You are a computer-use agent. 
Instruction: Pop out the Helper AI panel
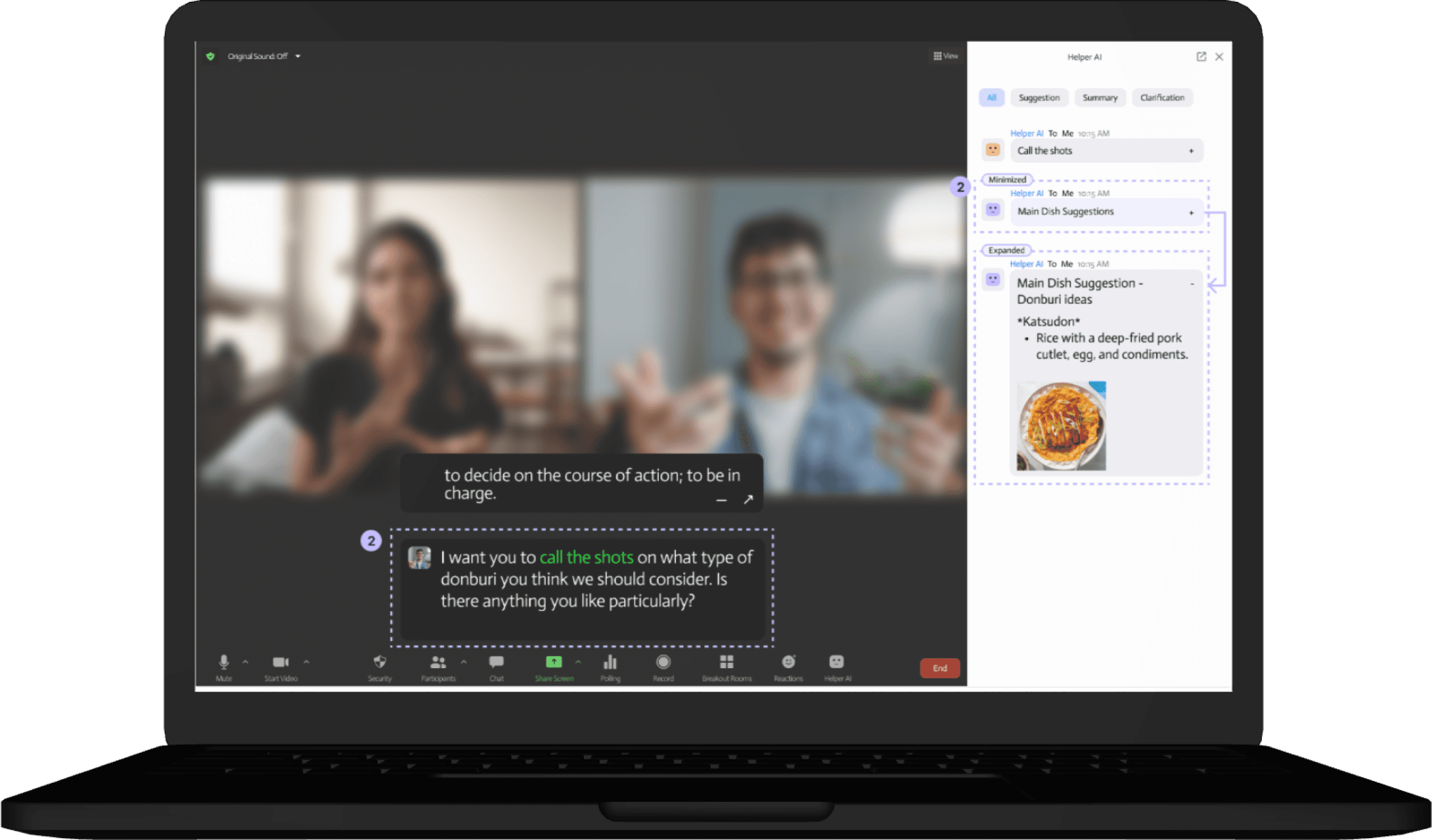point(1201,57)
